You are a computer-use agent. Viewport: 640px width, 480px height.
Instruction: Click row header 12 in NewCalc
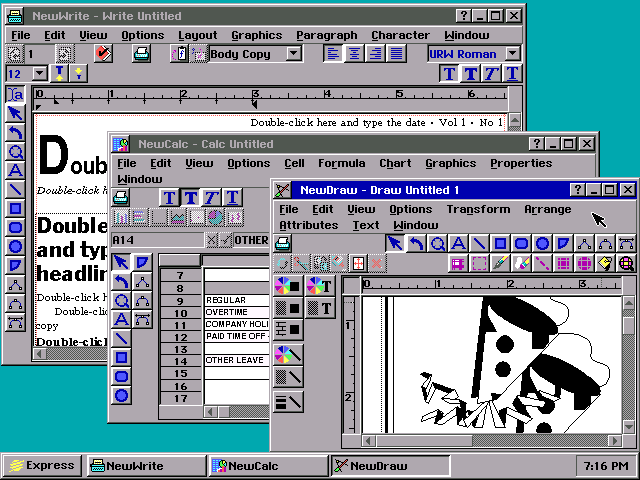click(180, 338)
